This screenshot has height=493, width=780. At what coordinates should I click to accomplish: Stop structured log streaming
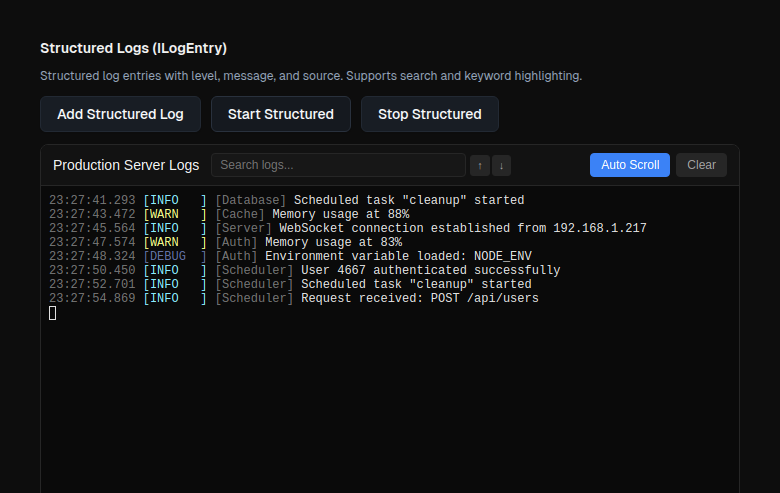point(429,114)
